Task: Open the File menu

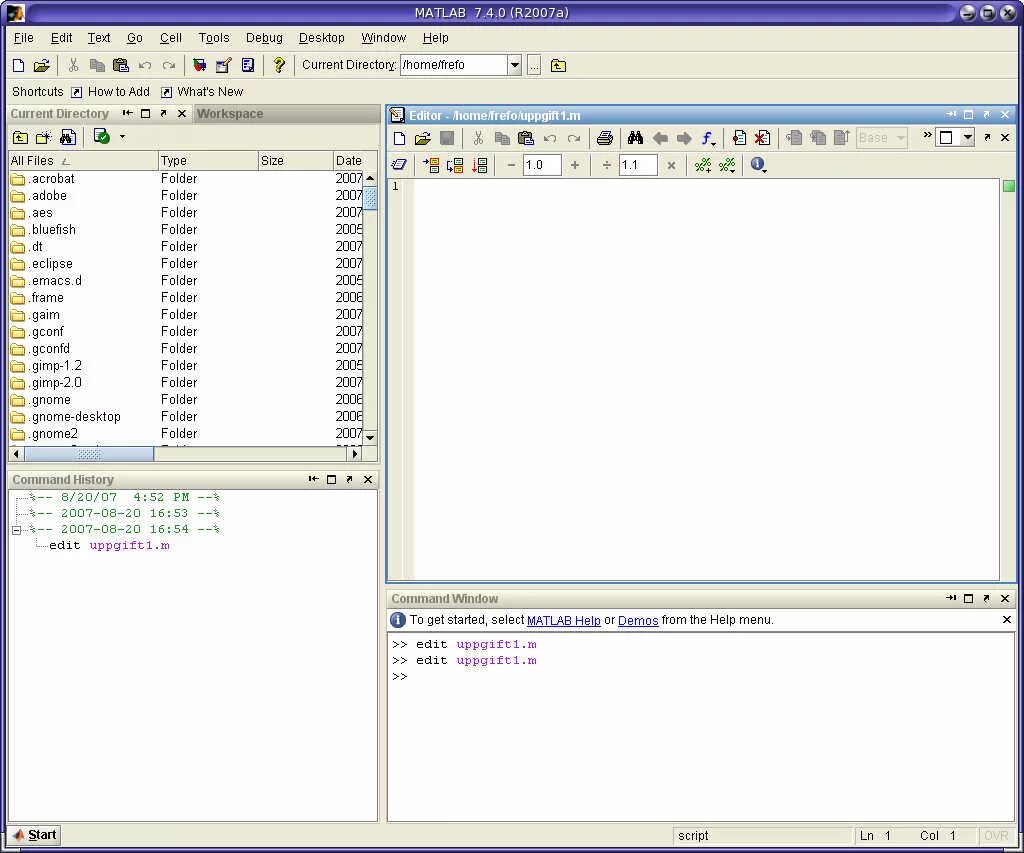Action: click(24, 38)
